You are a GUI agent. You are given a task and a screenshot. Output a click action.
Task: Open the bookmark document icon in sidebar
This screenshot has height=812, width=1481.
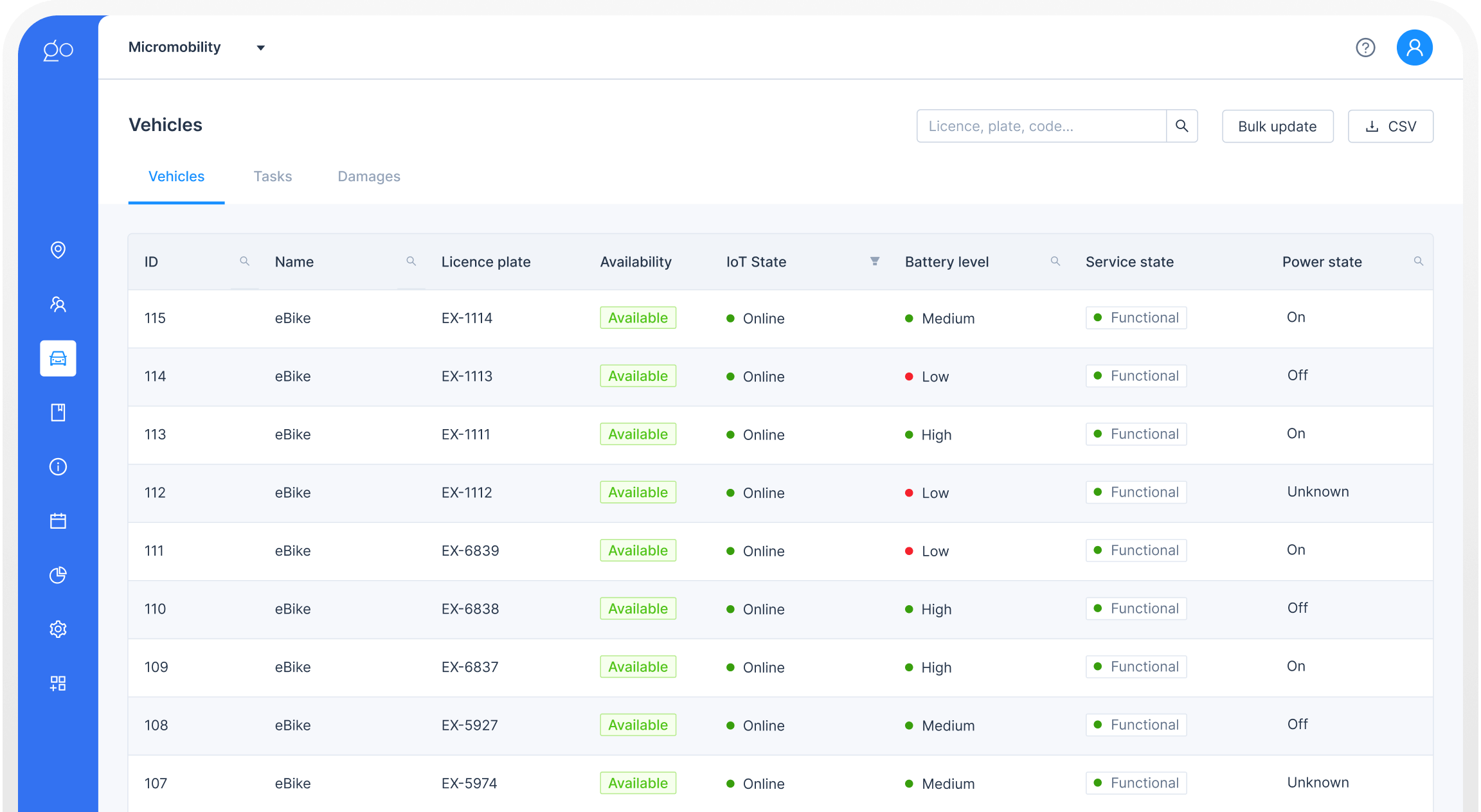click(x=58, y=412)
